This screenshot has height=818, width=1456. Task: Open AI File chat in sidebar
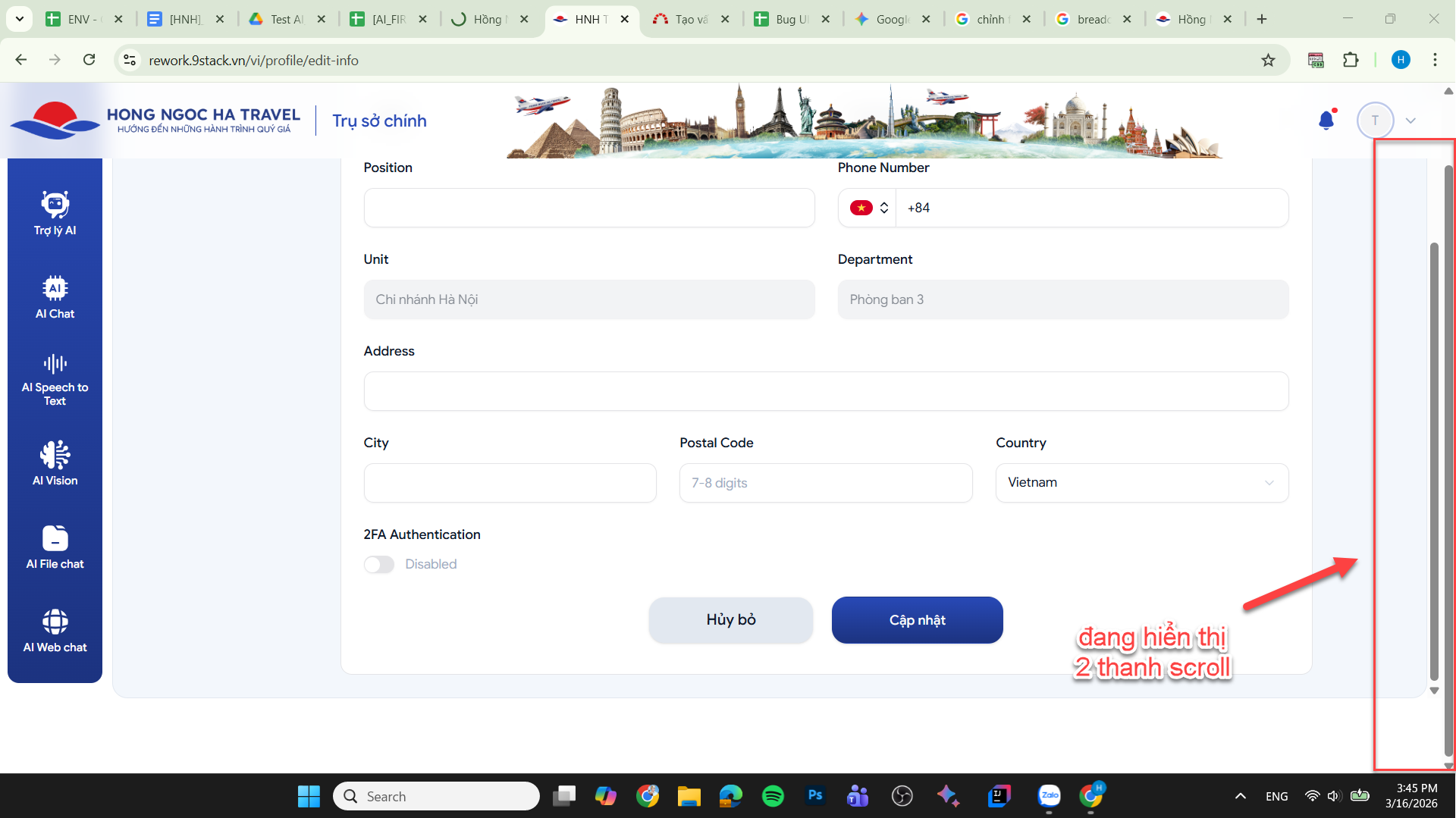(x=55, y=547)
